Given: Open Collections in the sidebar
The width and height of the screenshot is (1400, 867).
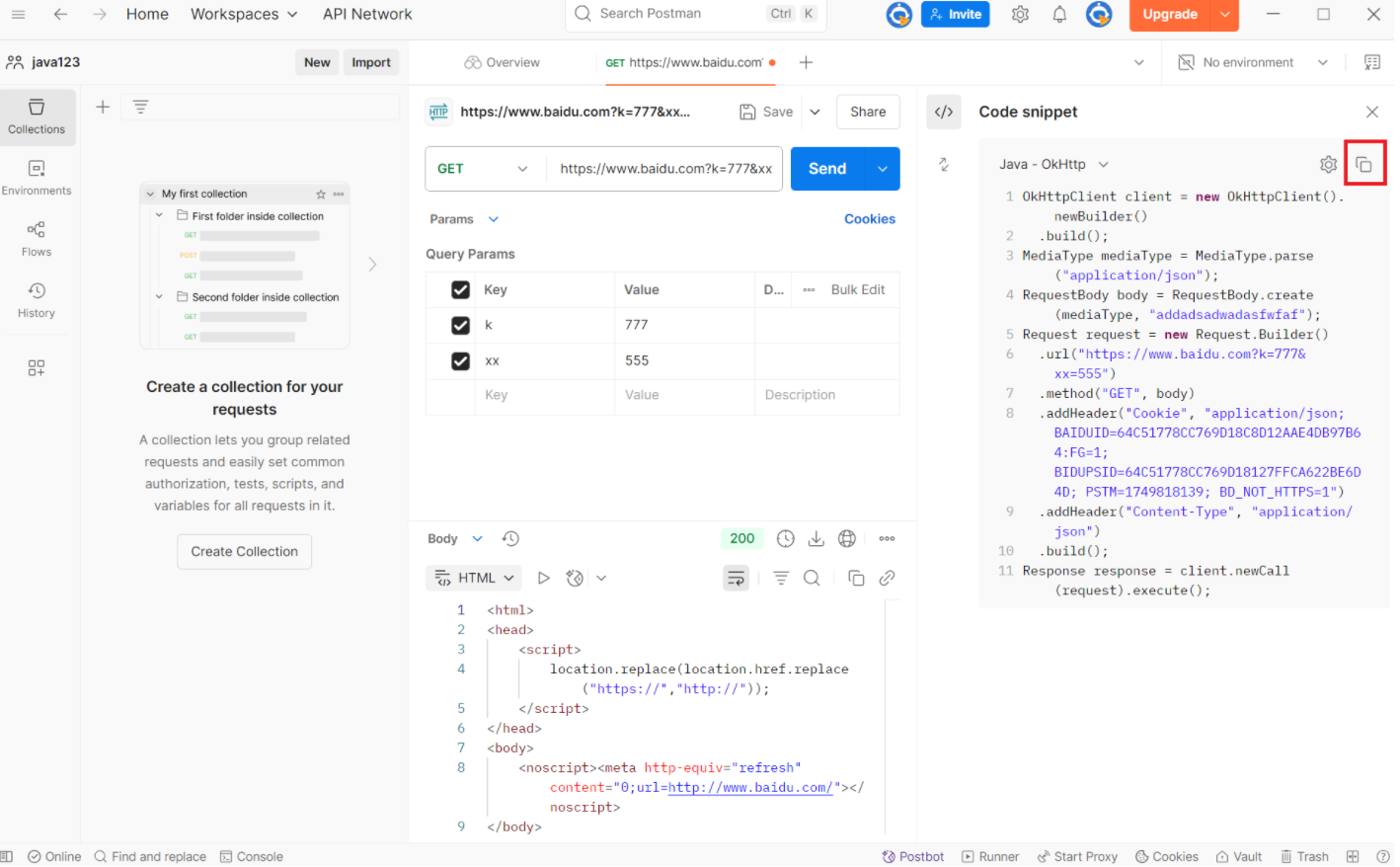Looking at the screenshot, I should [x=37, y=116].
